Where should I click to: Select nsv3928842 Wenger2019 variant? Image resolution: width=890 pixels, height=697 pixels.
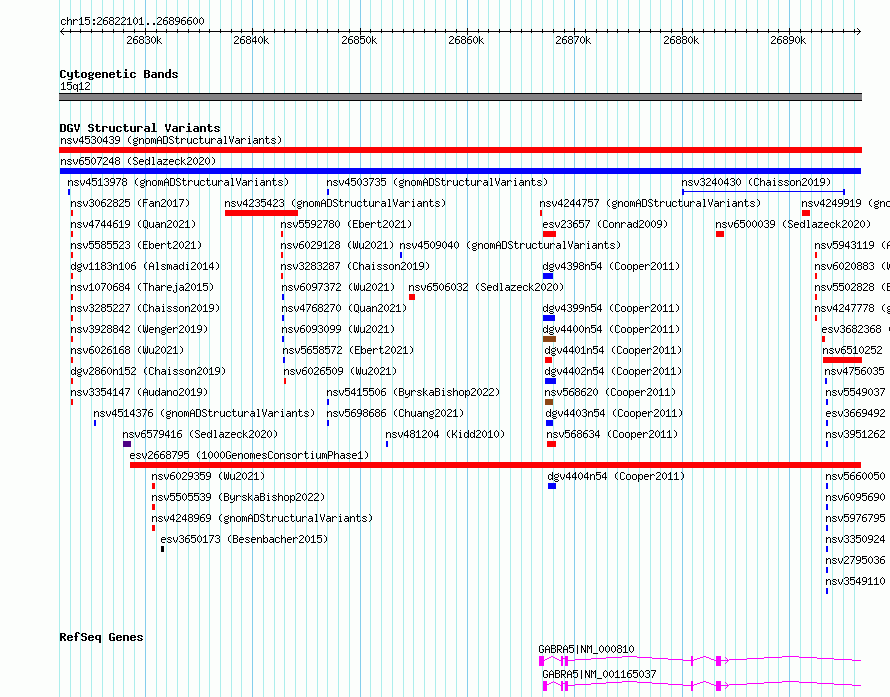coord(139,329)
